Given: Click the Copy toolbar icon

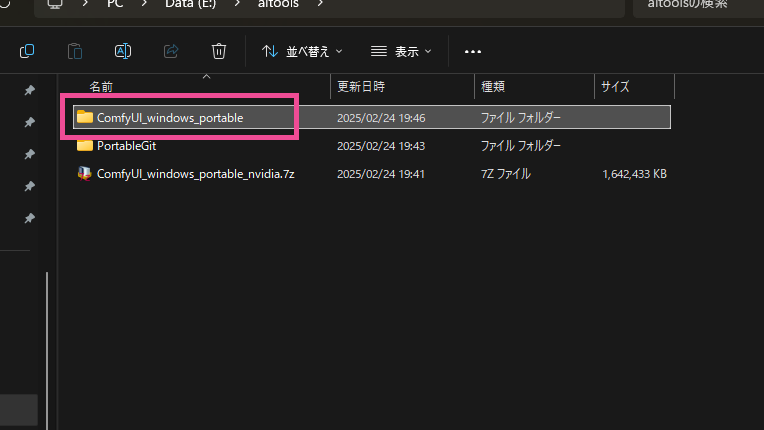Looking at the screenshot, I should pyautogui.click(x=27, y=51).
